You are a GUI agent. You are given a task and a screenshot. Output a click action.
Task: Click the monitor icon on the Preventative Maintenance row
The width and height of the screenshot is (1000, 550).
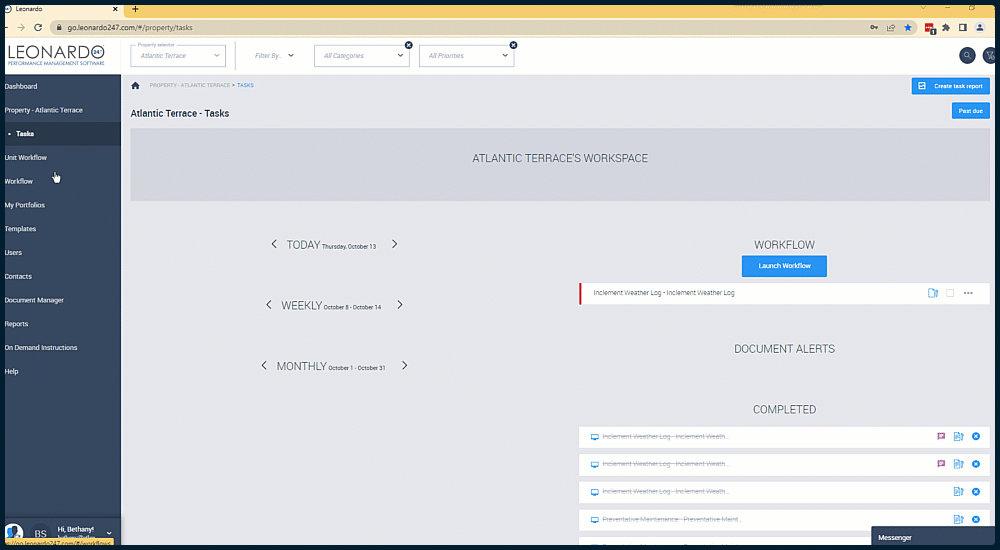point(594,520)
